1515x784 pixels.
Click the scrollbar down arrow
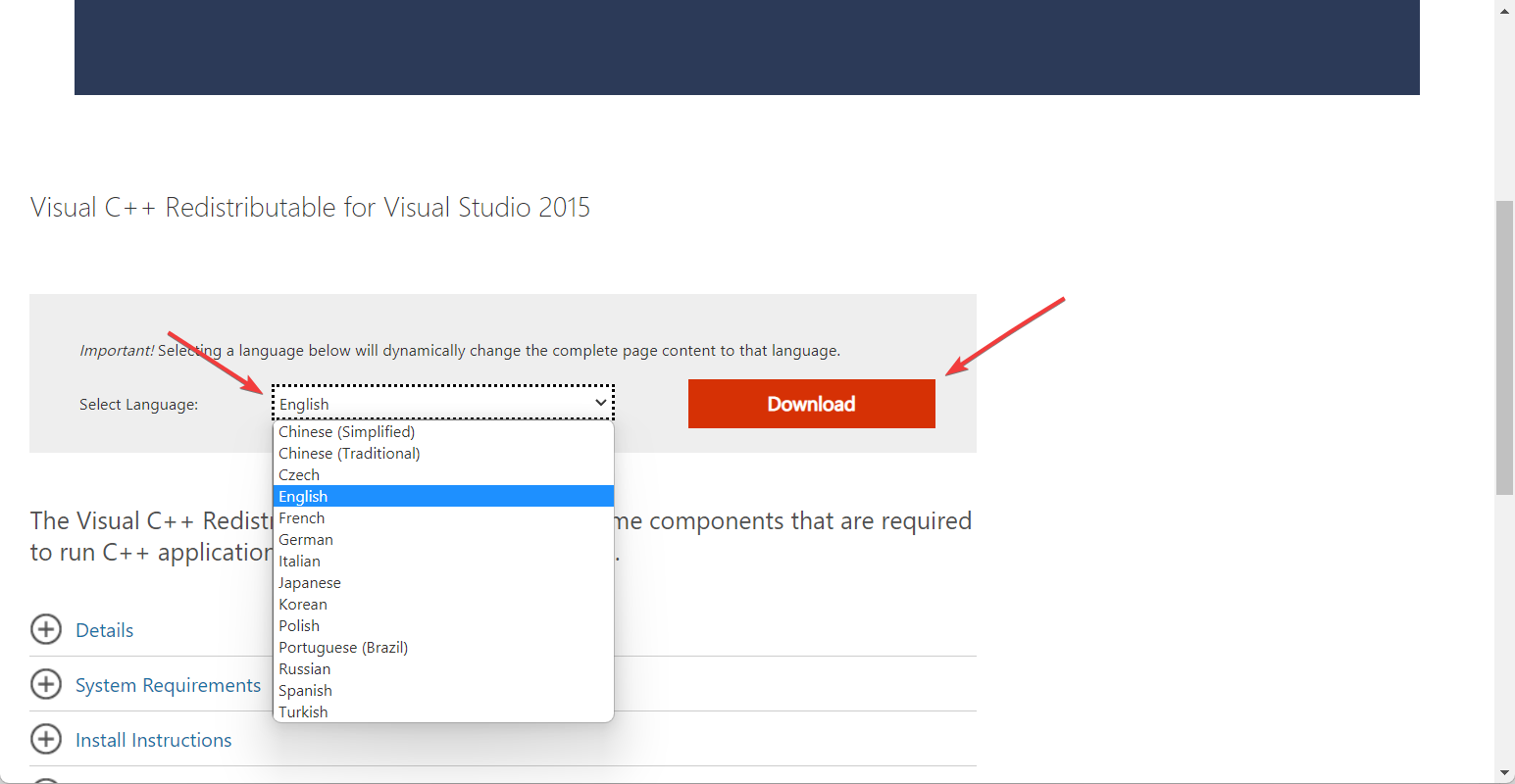pos(1504,774)
